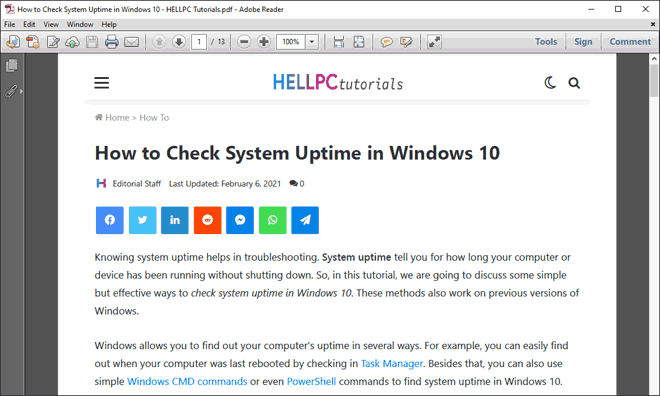The image size is (660, 396).
Task: Expand the navigation pane arrow
Action: (x=21, y=91)
